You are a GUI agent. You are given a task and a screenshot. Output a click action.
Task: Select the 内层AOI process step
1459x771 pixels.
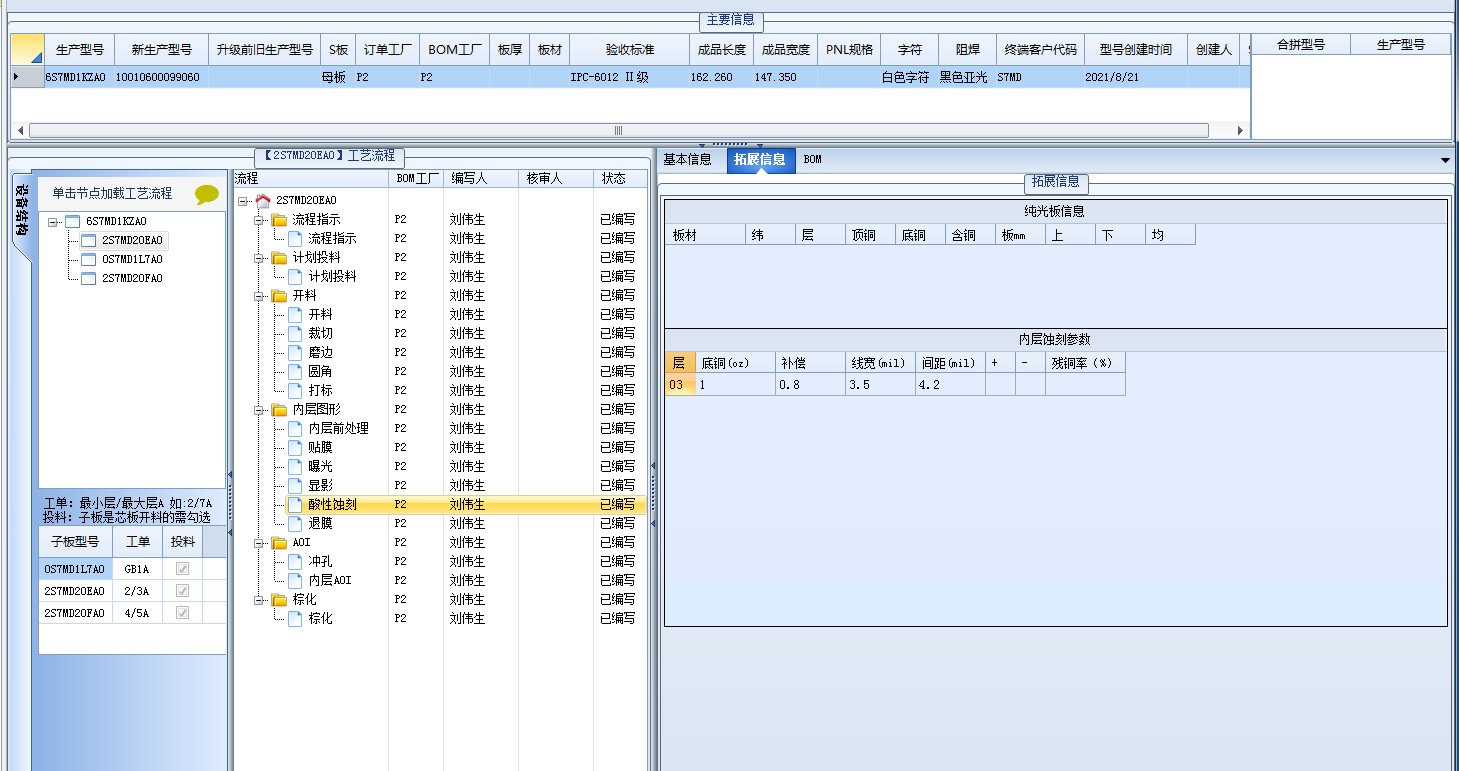tap(330, 581)
